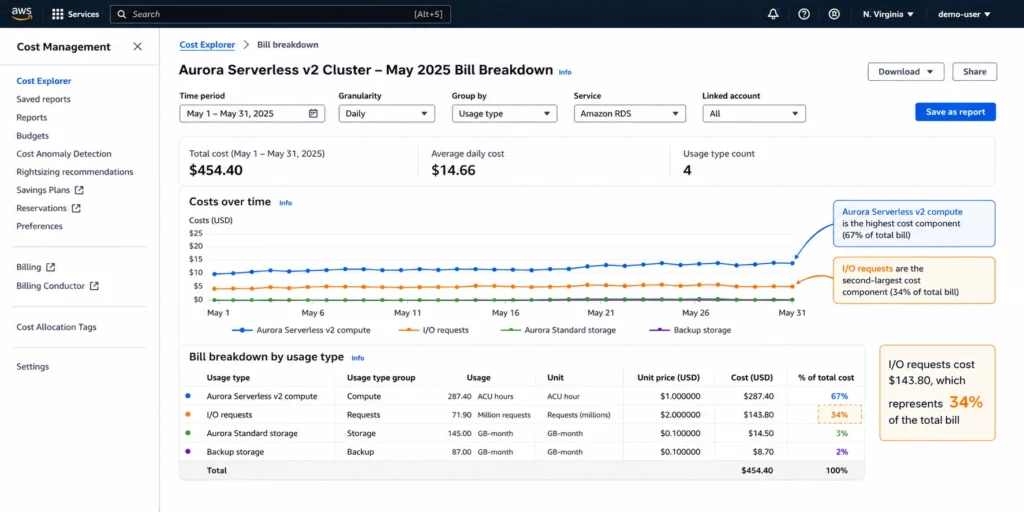This screenshot has width=1024, height=512.
Task: Open the Service Amazon RDS dropdown
Action: (630, 114)
